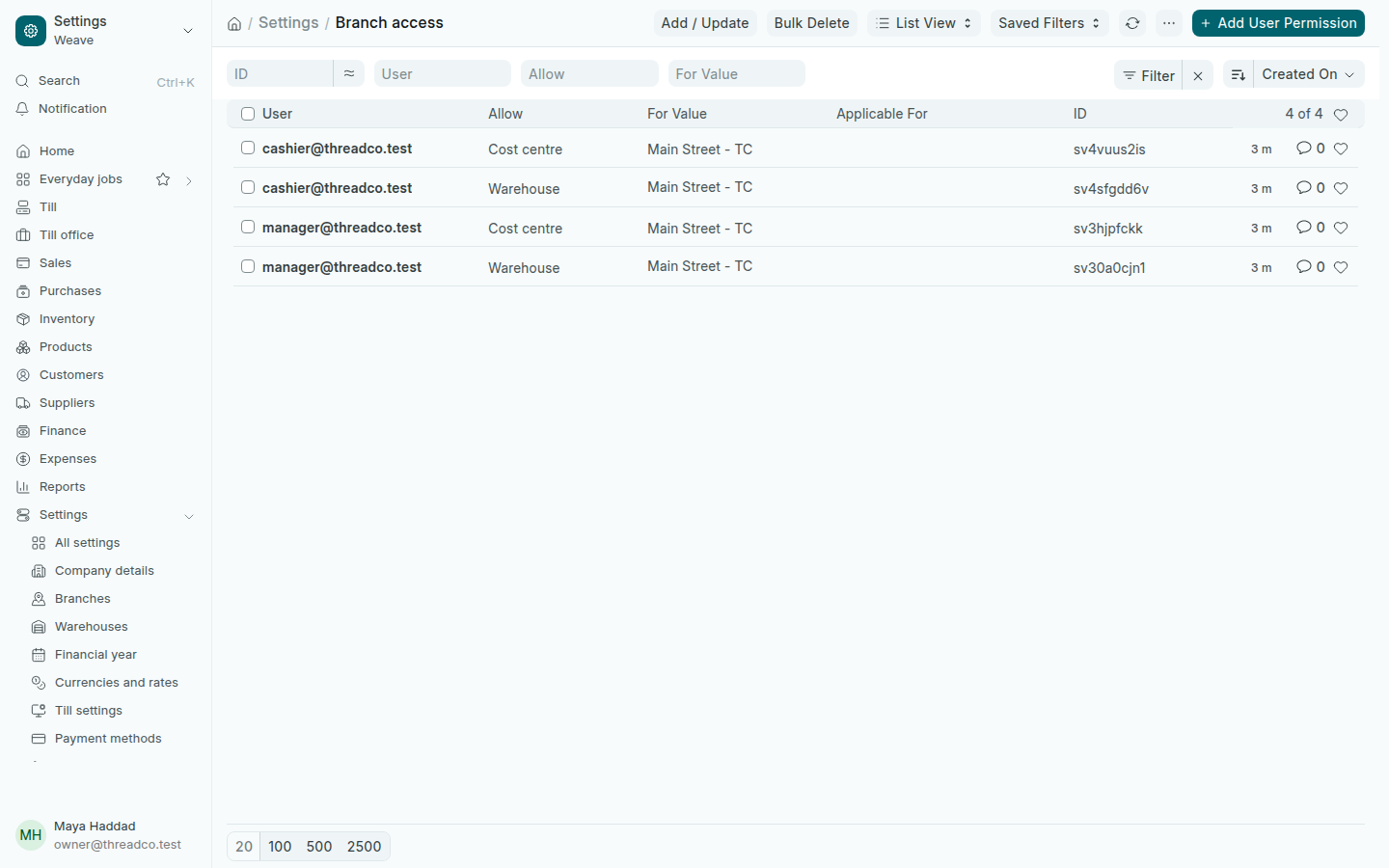
Task: Toggle sort direction icon
Action: [1239, 75]
